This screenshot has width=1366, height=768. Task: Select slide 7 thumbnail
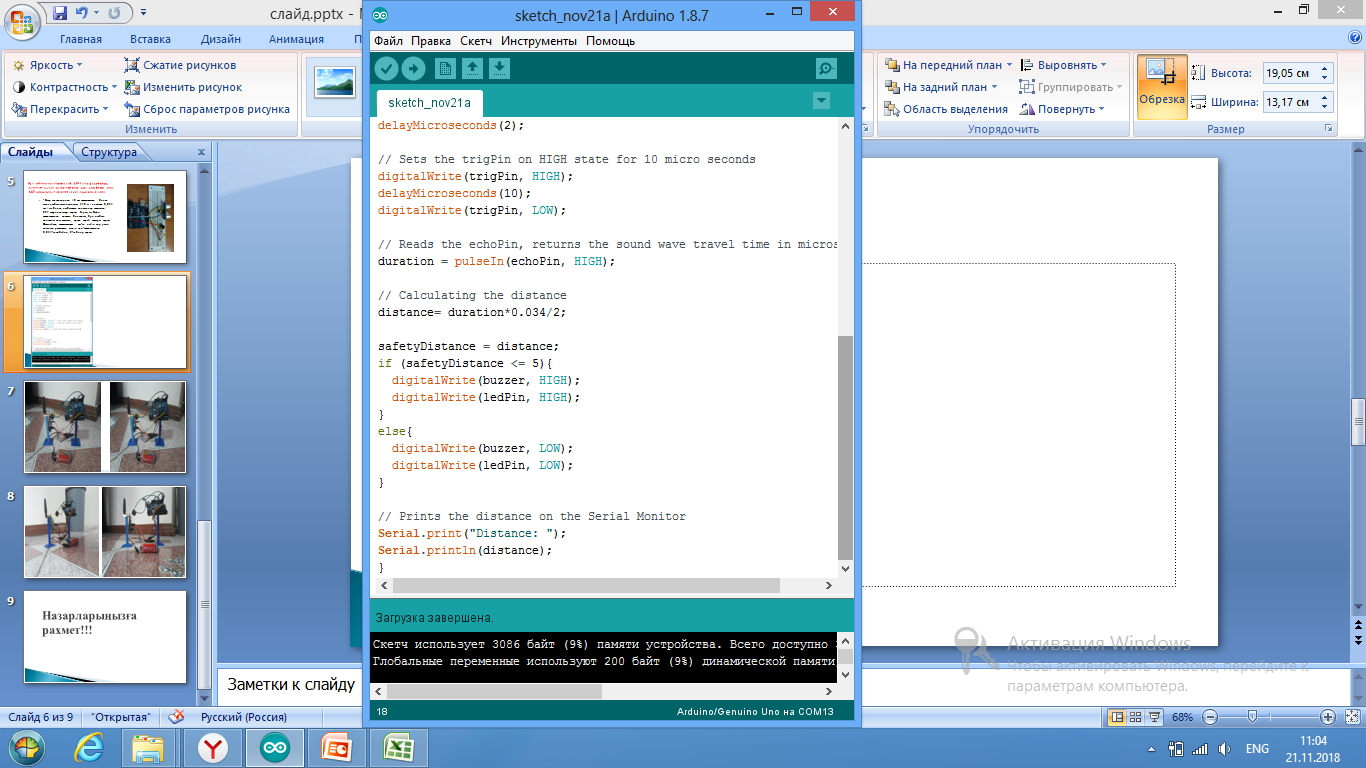[105, 427]
